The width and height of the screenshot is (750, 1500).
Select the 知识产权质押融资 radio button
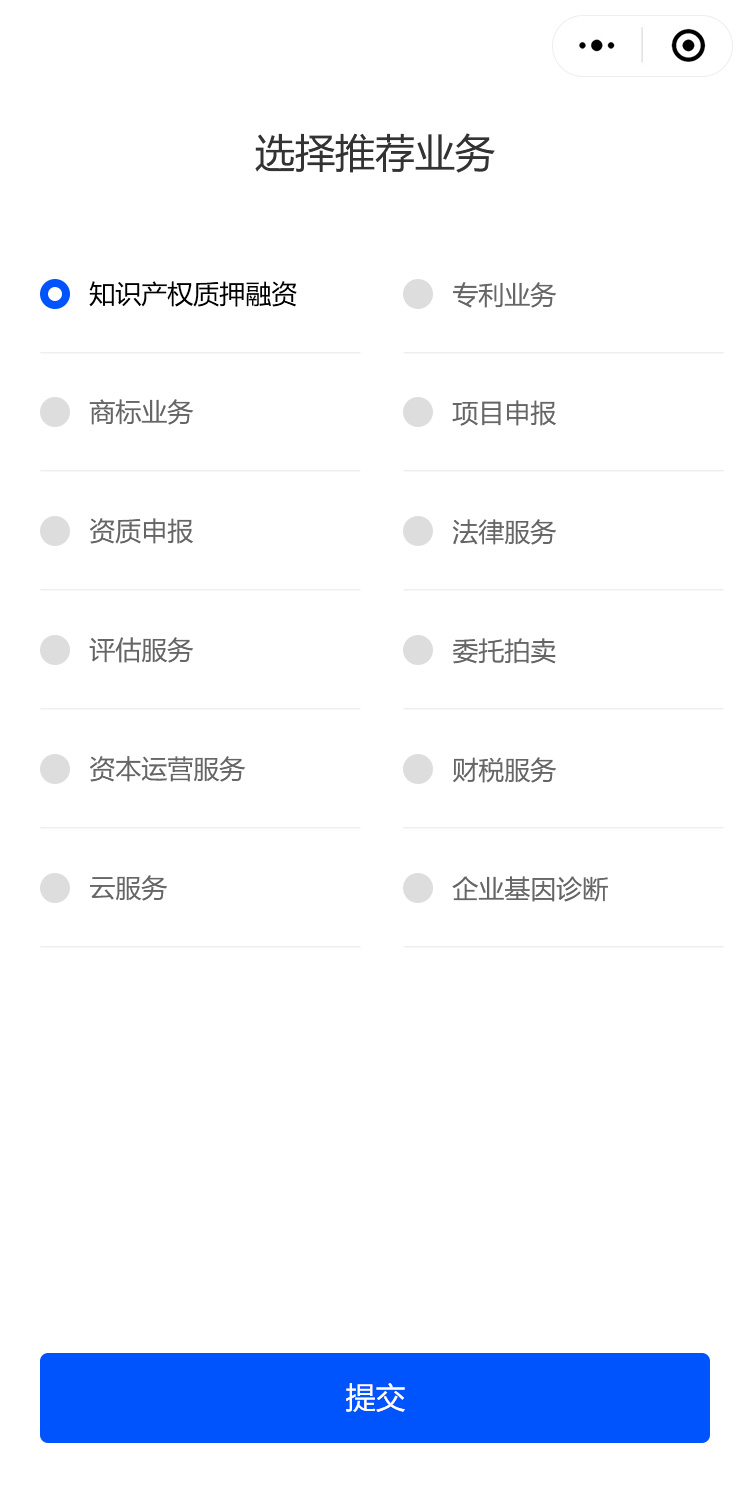(x=55, y=294)
